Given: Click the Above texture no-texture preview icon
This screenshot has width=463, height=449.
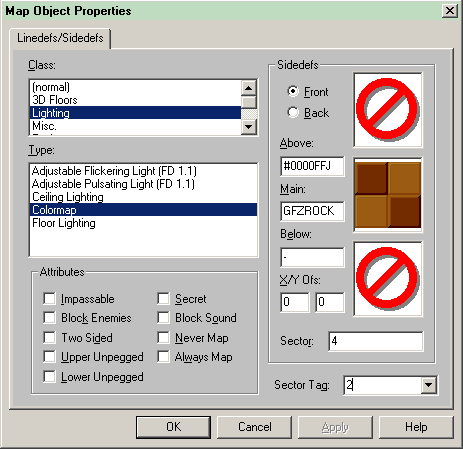Looking at the screenshot, I should pos(388,110).
